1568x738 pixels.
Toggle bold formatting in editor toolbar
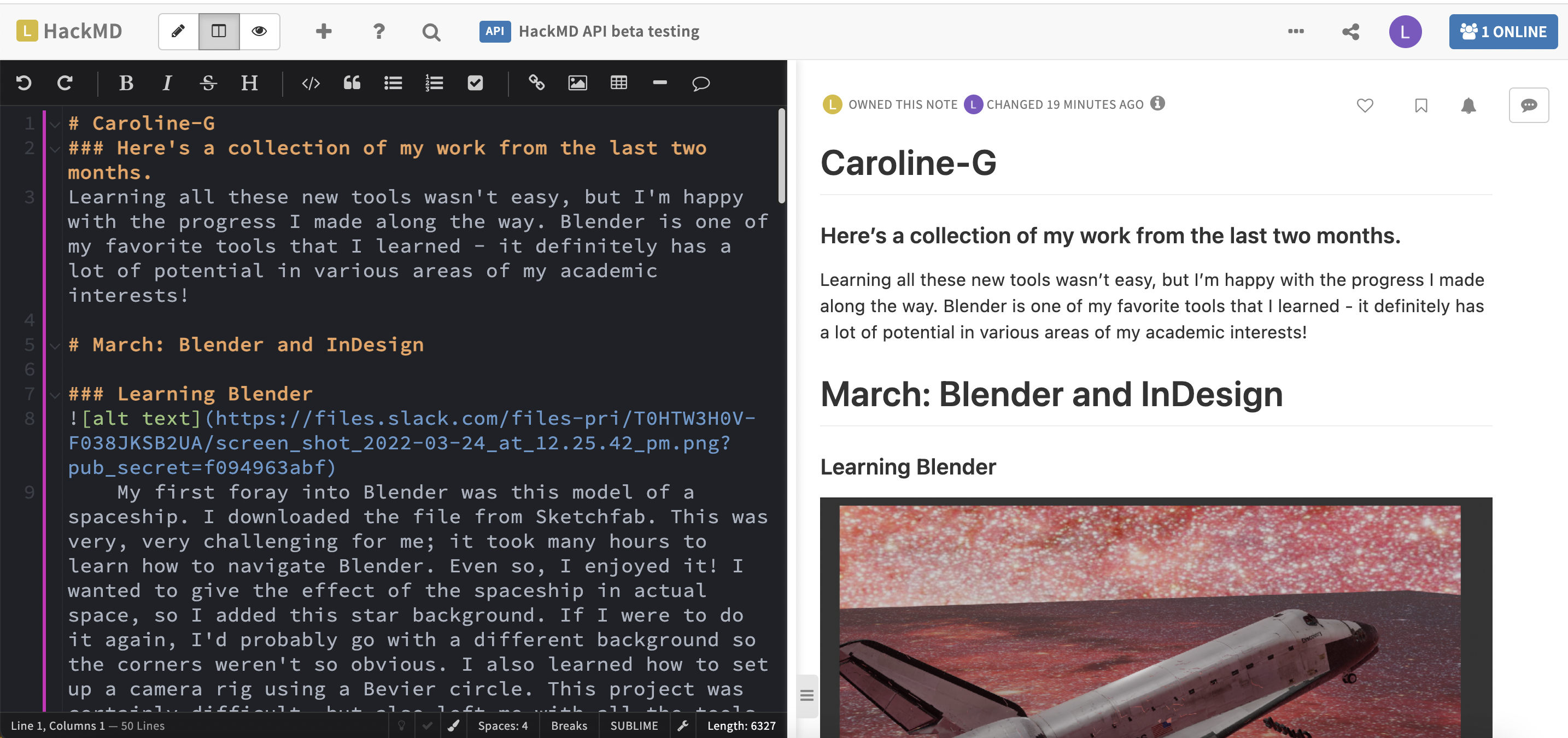[x=126, y=83]
